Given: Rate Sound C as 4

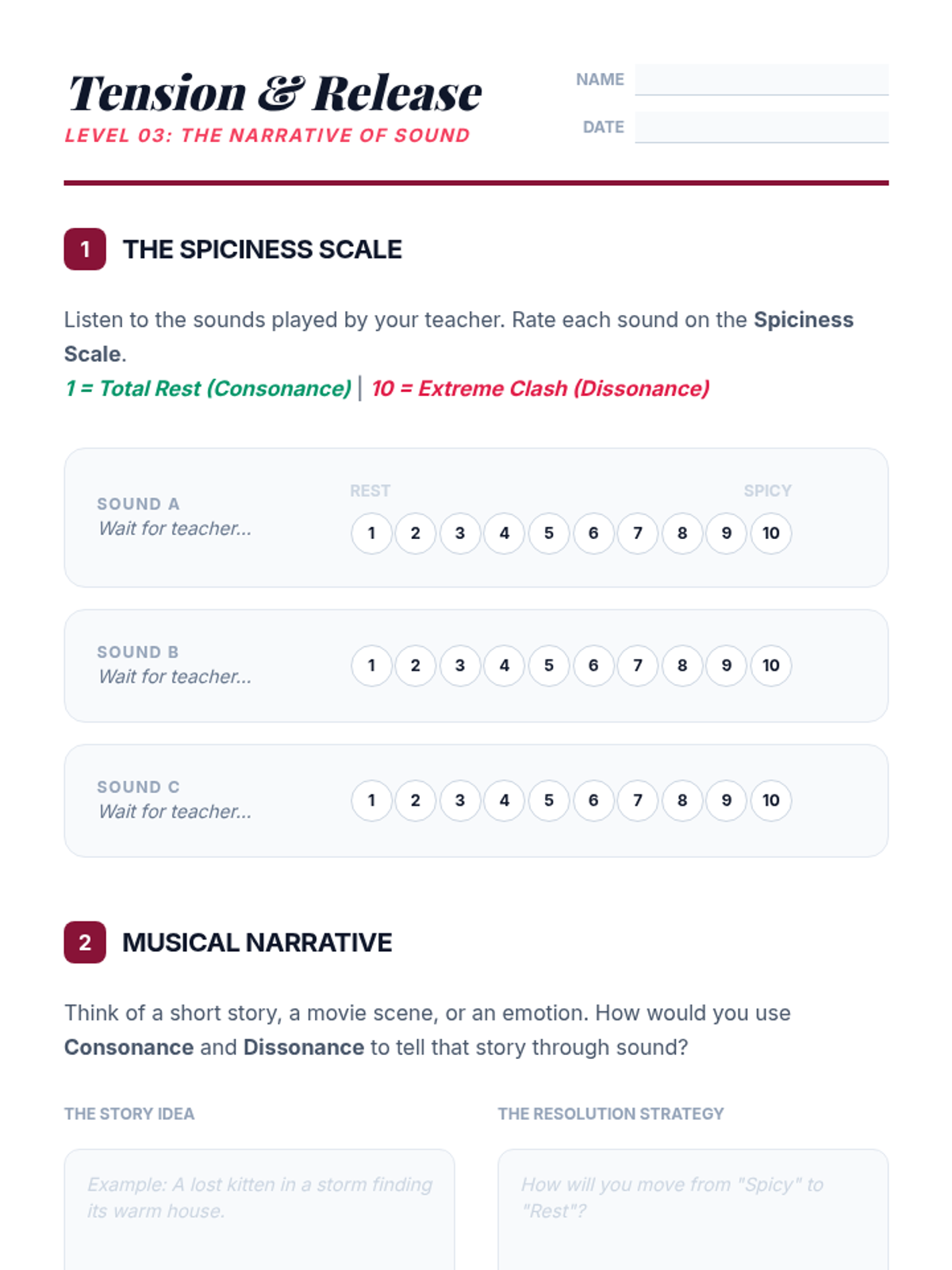Looking at the screenshot, I should [505, 801].
